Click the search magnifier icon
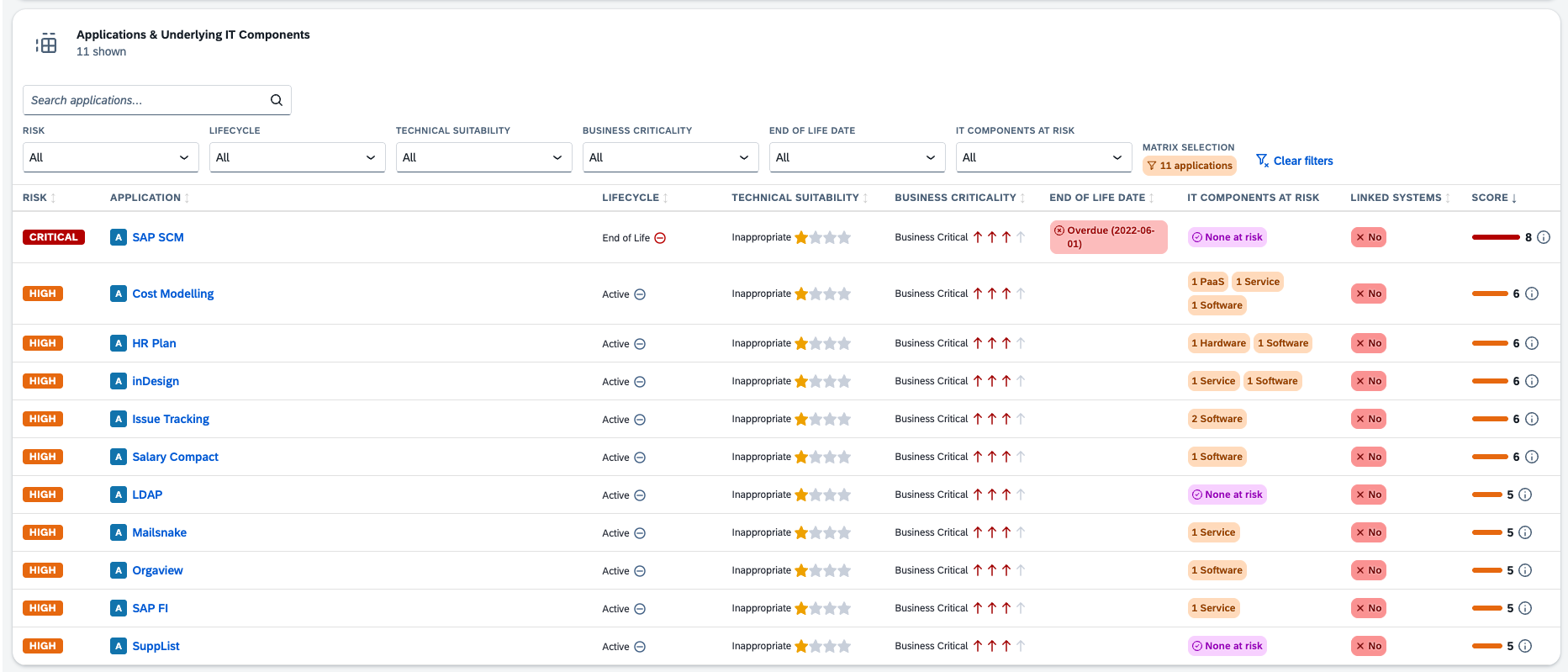This screenshot has width=1568, height=672. (x=276, y=100)
